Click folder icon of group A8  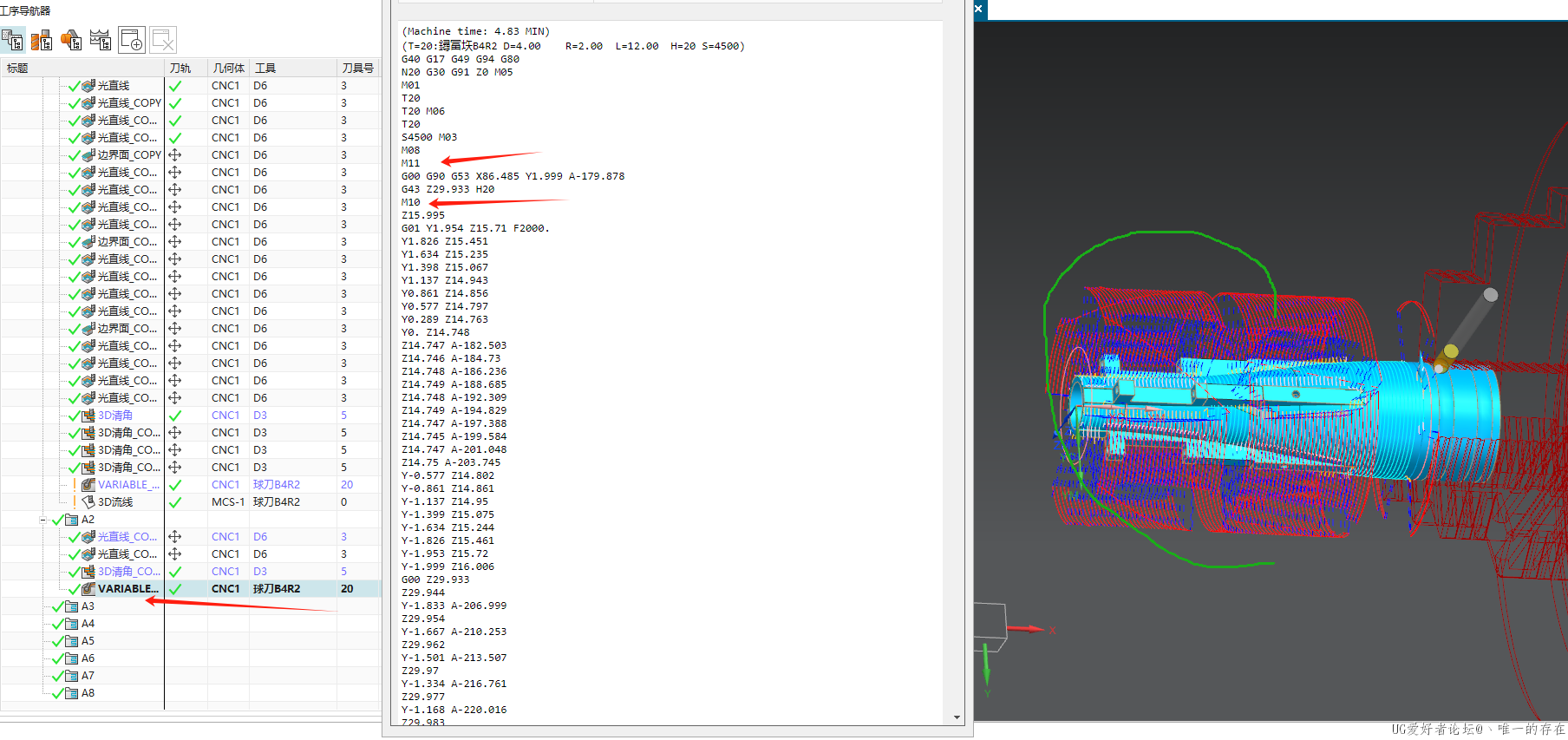coord(72,693)
